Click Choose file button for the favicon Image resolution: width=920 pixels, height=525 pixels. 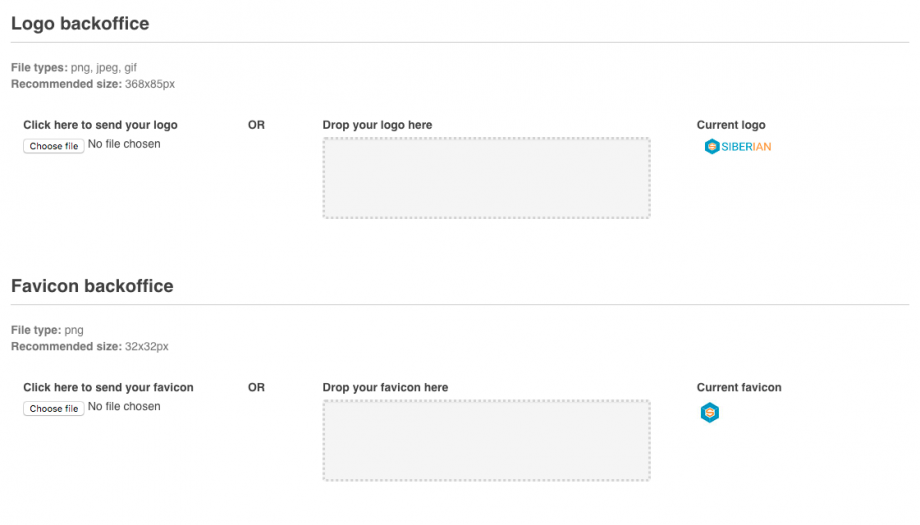pos(54,408)
